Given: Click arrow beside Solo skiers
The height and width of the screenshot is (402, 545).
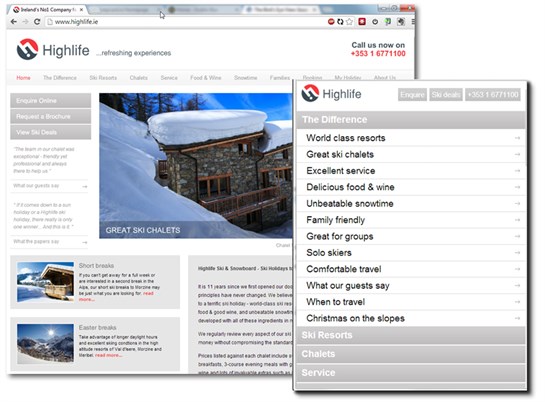Looking at the screenshot, I should coord(517,253).
